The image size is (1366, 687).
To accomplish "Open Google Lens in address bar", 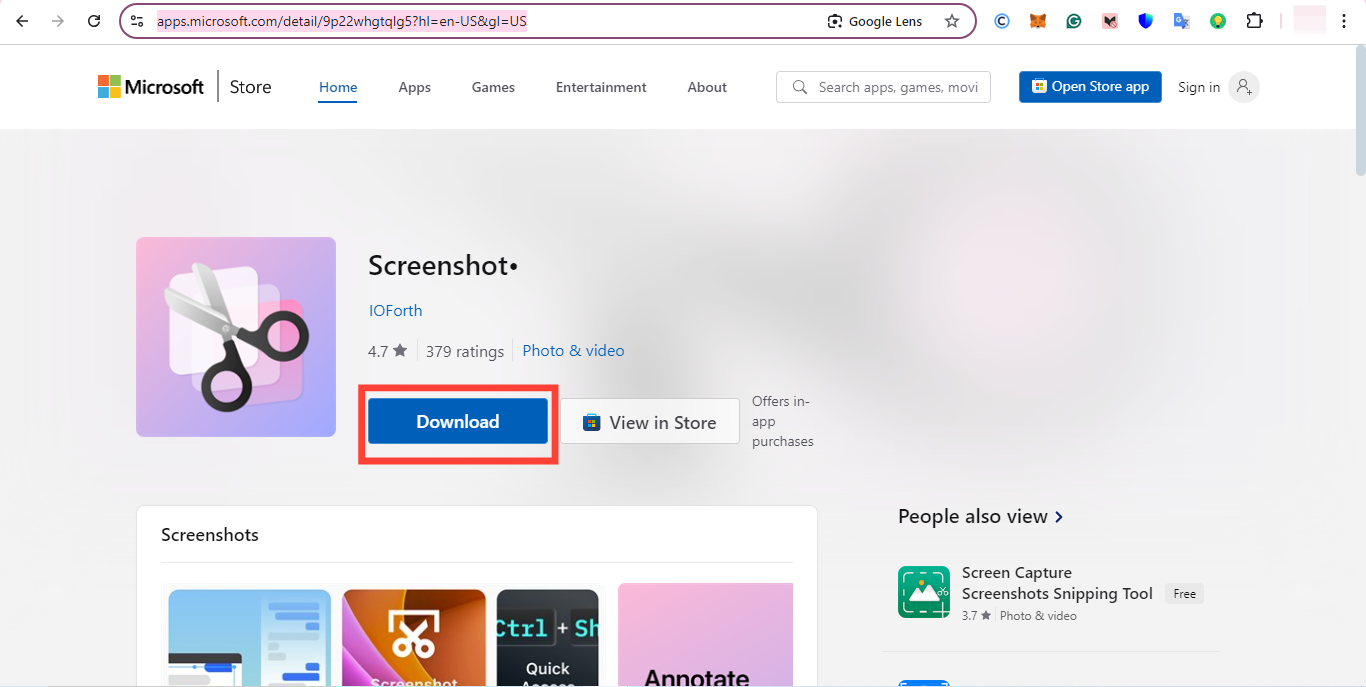I will pos(875,21).
